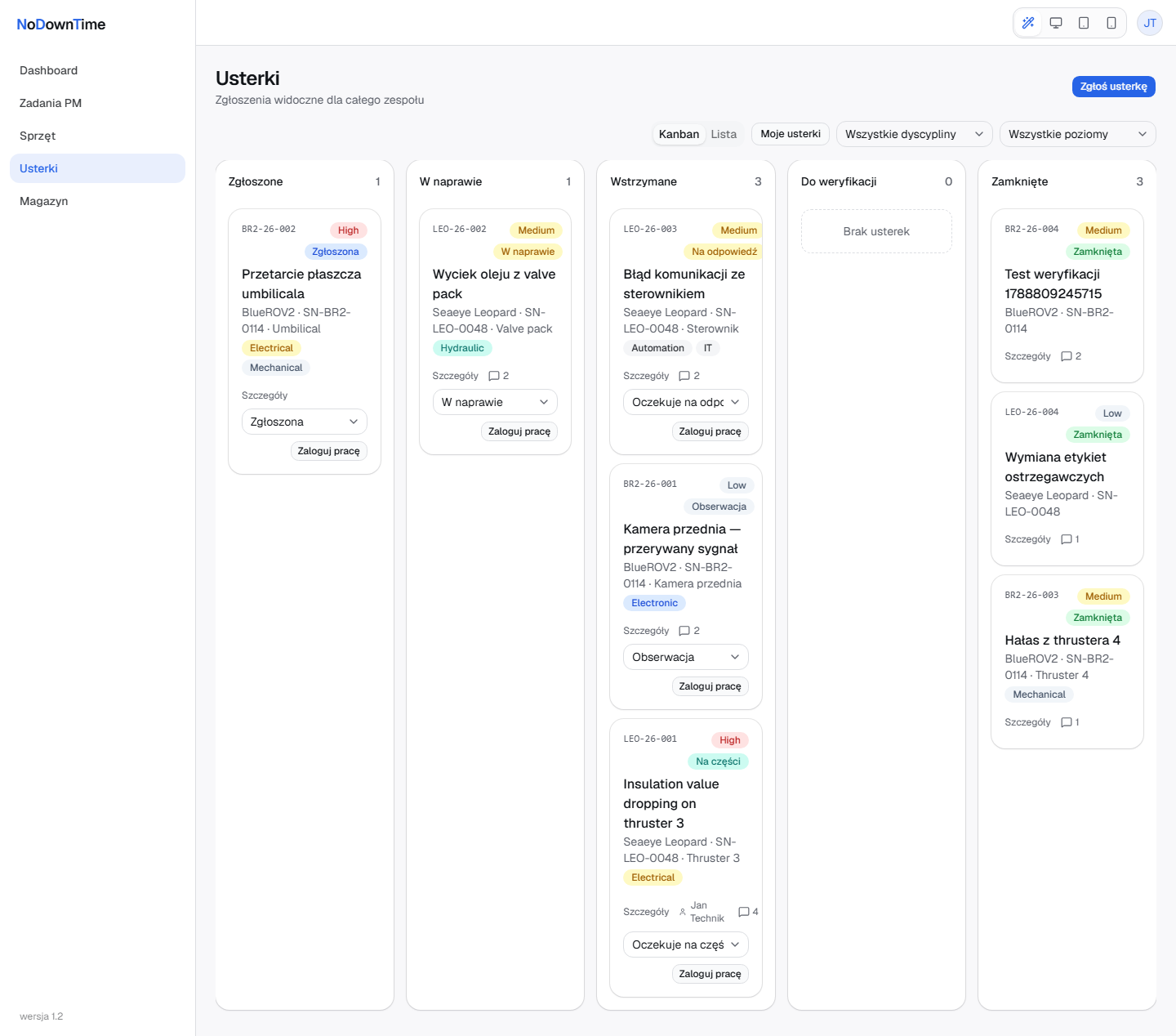Click the High badge on card BR2-26-002
1176x1036 pixels.
point(349,230)
